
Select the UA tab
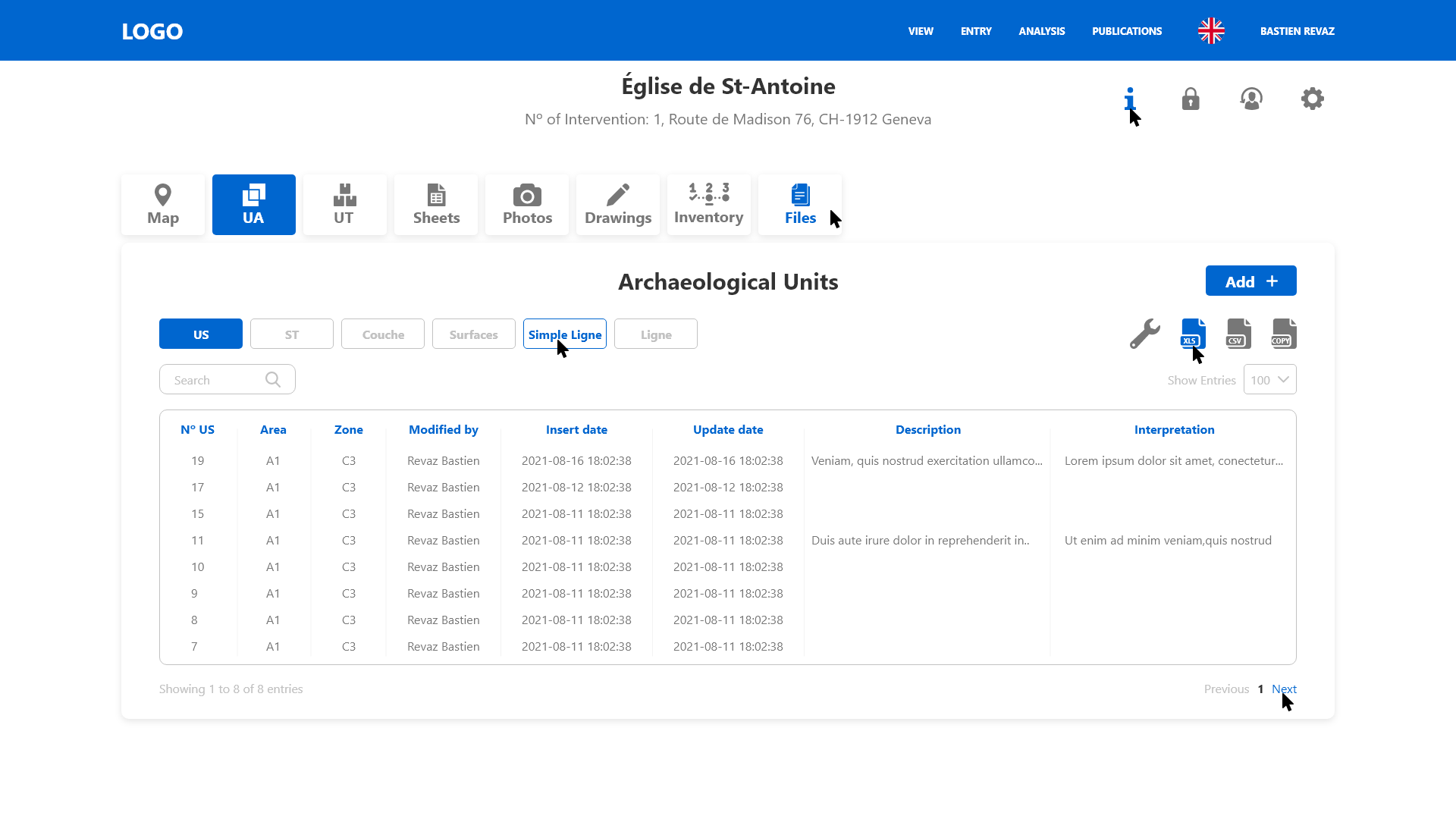tap(254, 205)
